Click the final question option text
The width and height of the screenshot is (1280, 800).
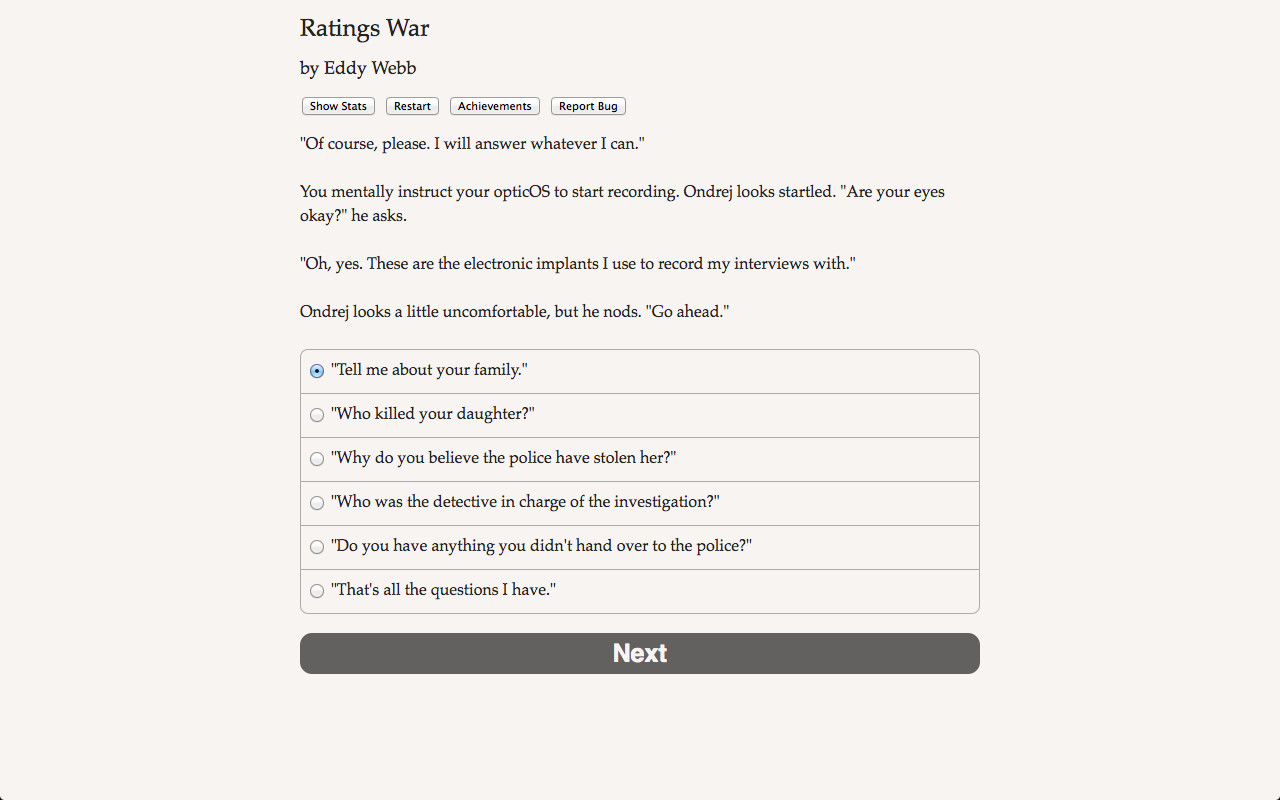coord(444,589)
